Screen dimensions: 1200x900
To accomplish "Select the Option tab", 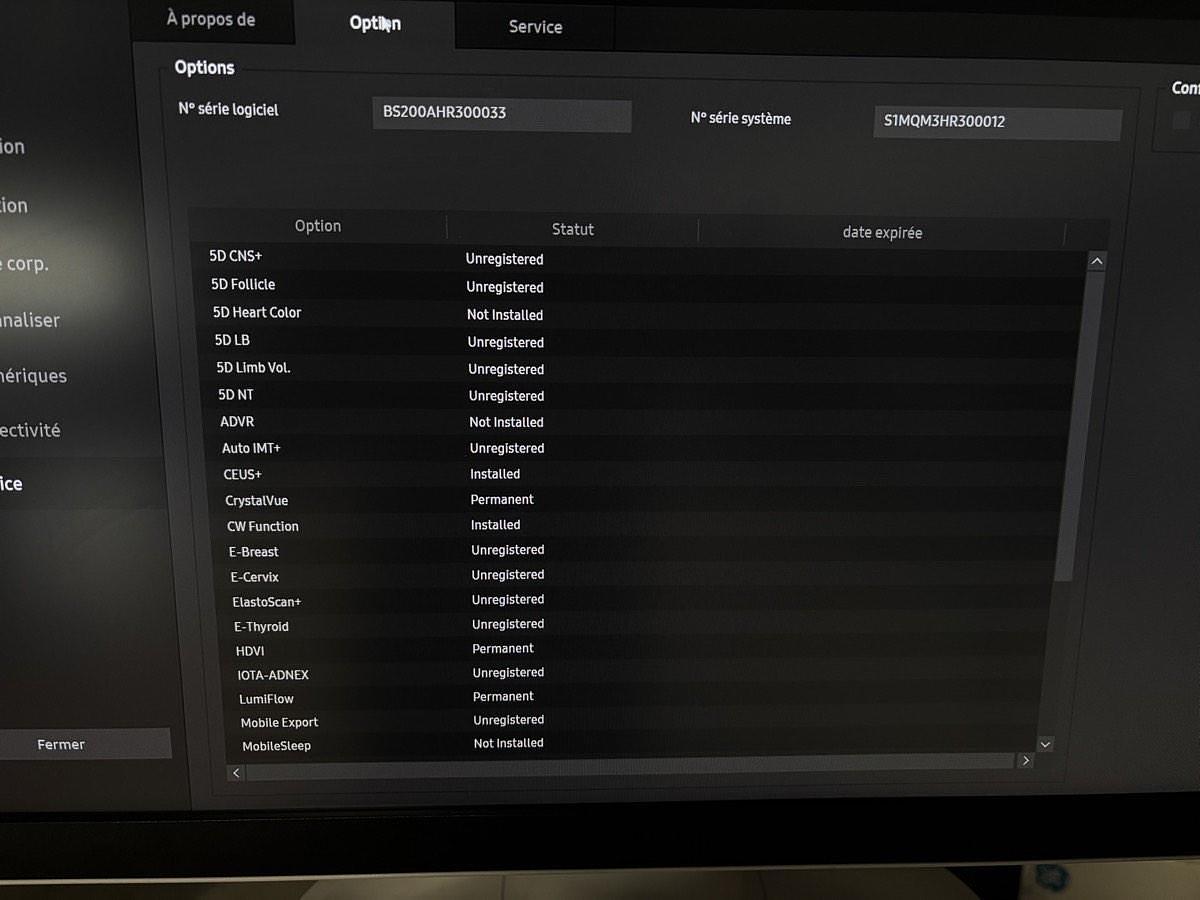I will (375, 23).
